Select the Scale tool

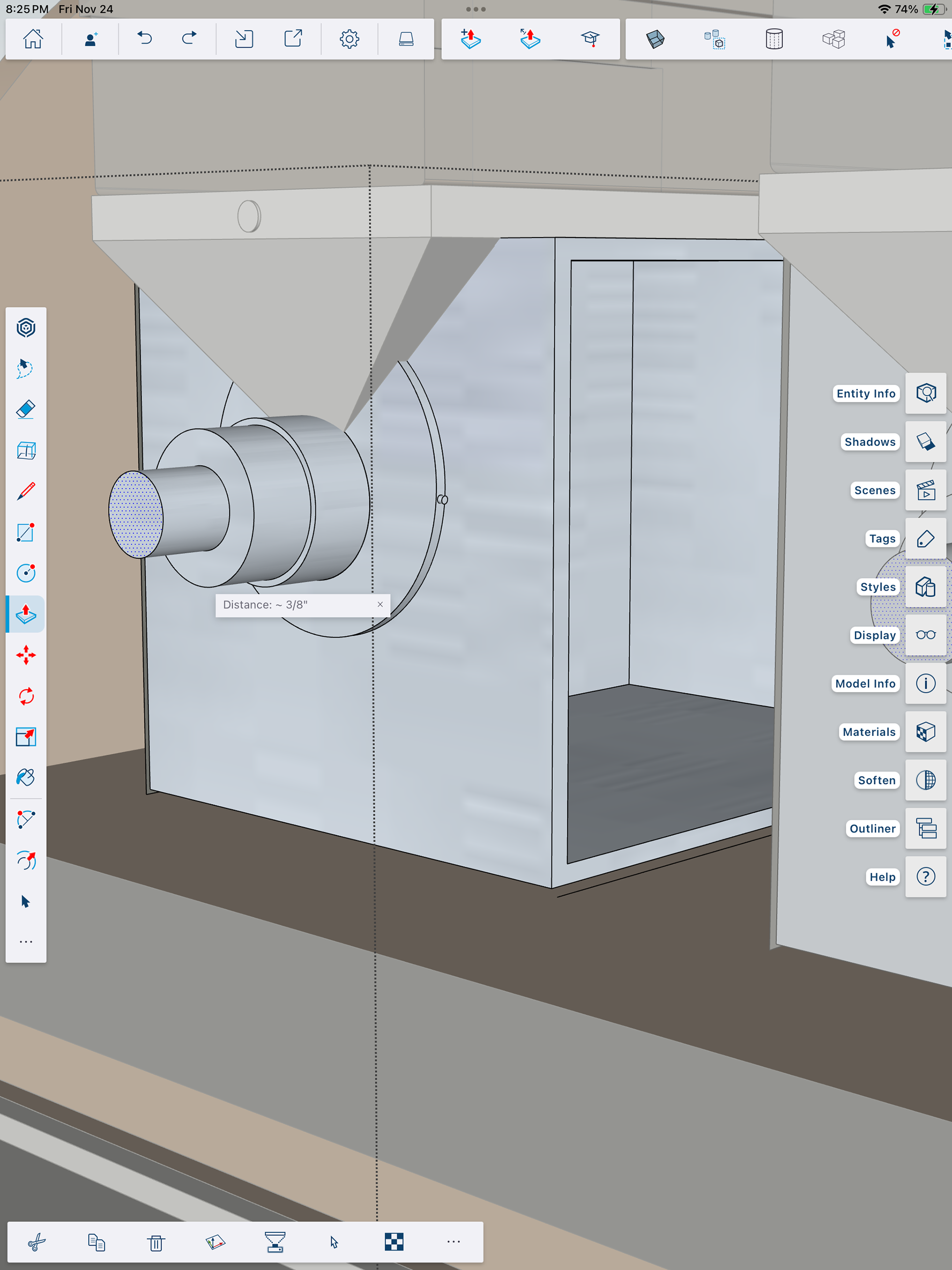click(26, 736)
